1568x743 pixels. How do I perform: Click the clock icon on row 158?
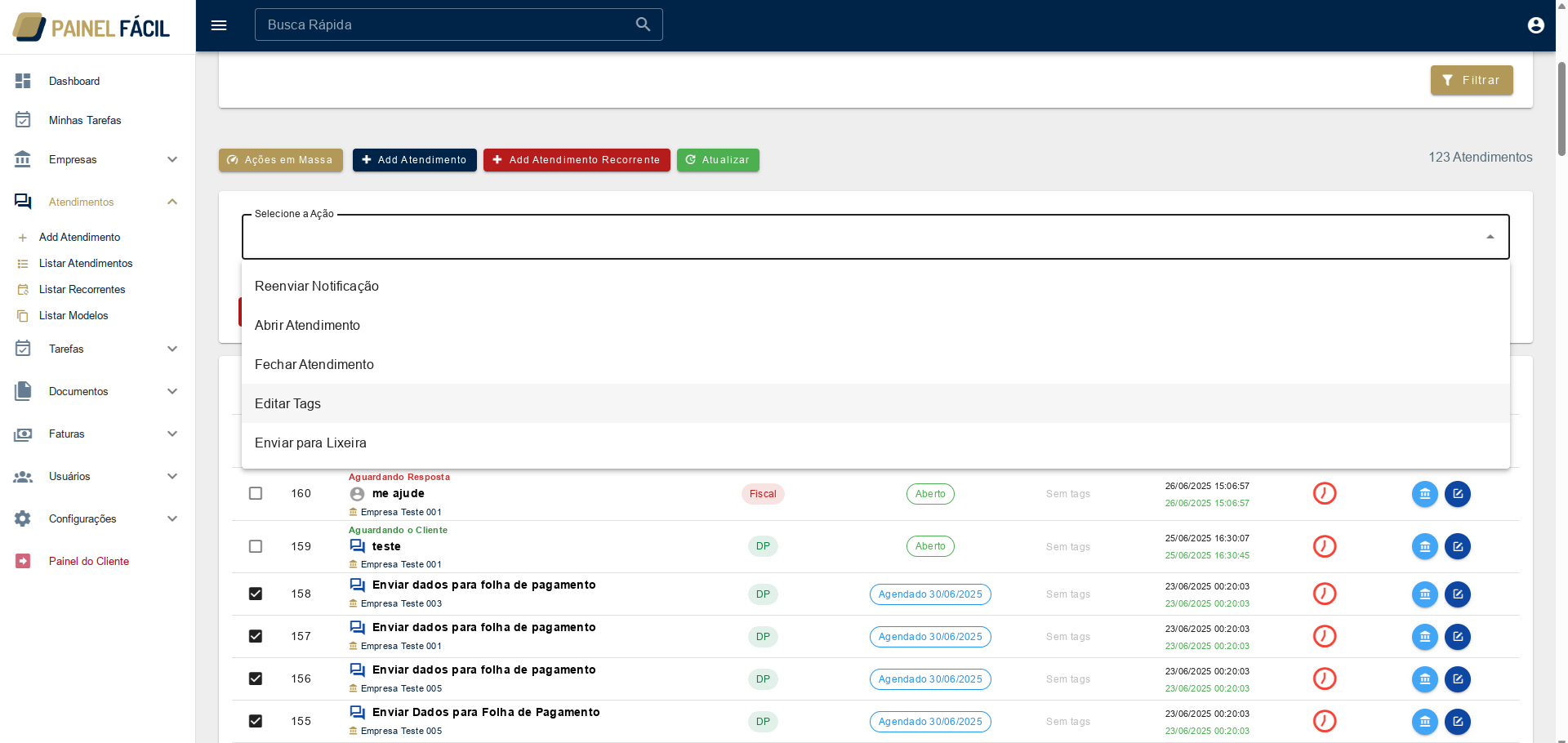(x=1325, y=594)
